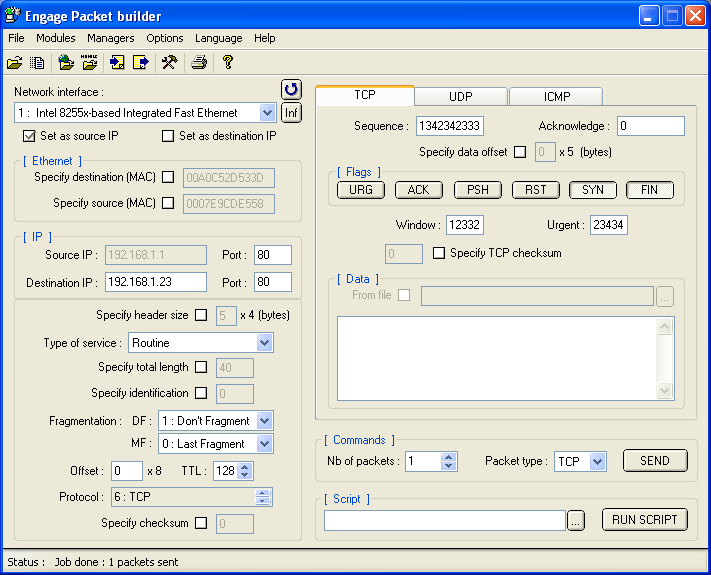Check Specify destination (MAC) box

tap(168, 177)
